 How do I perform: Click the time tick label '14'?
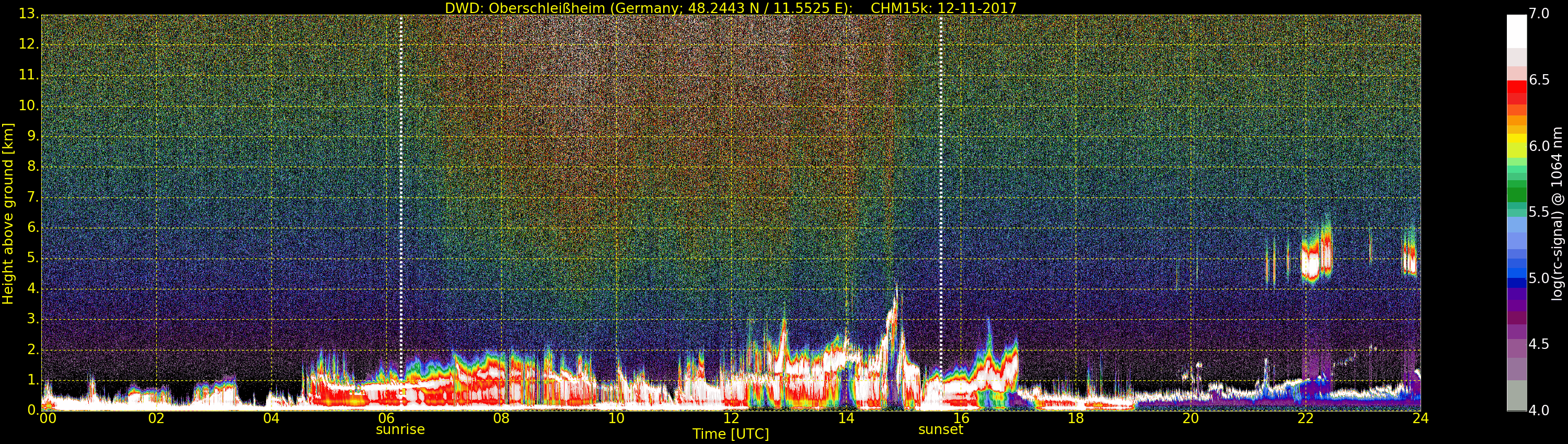click(x=846, y=418)
